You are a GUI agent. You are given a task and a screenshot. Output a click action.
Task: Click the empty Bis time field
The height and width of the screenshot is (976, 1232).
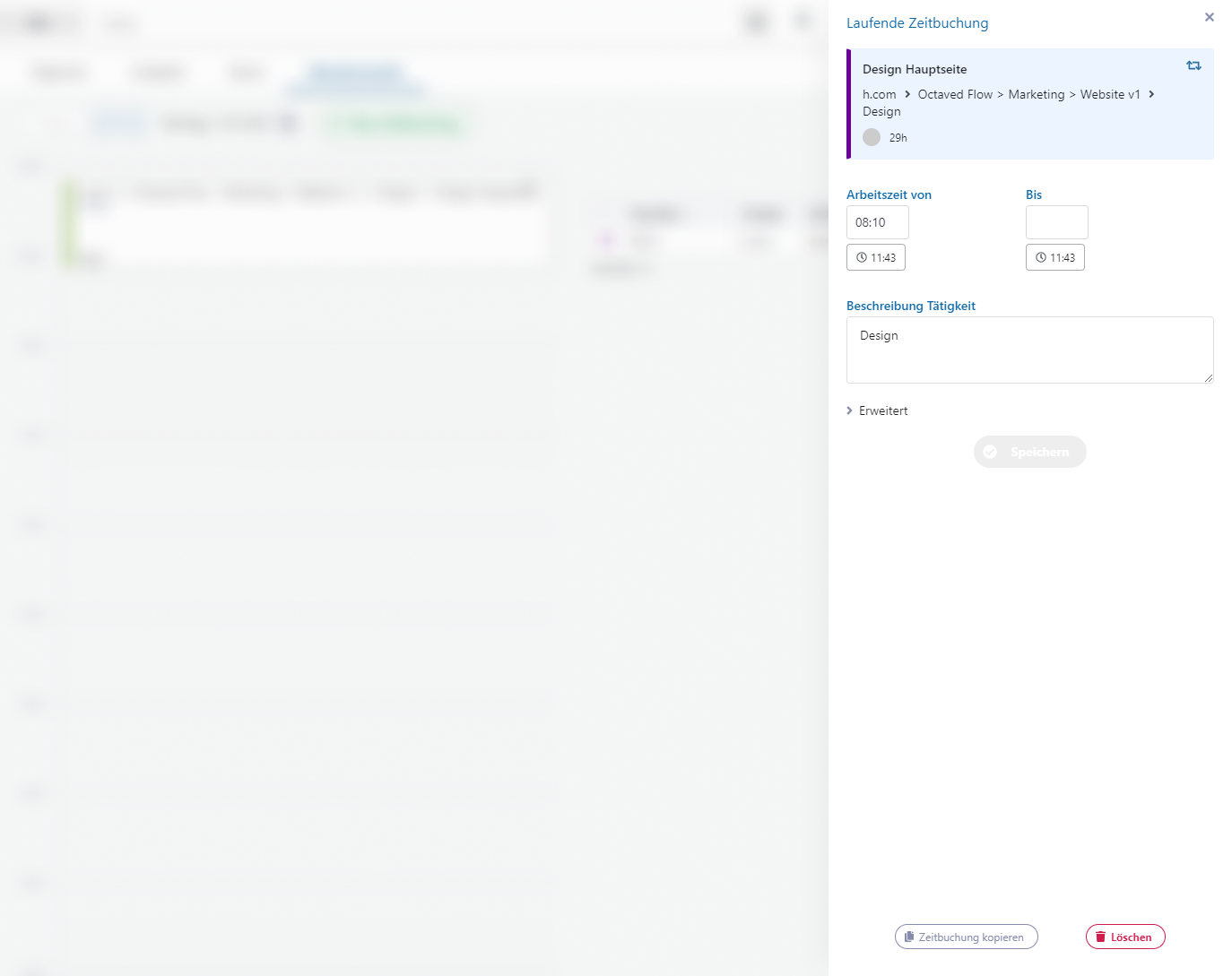(x=1057, y=222)
